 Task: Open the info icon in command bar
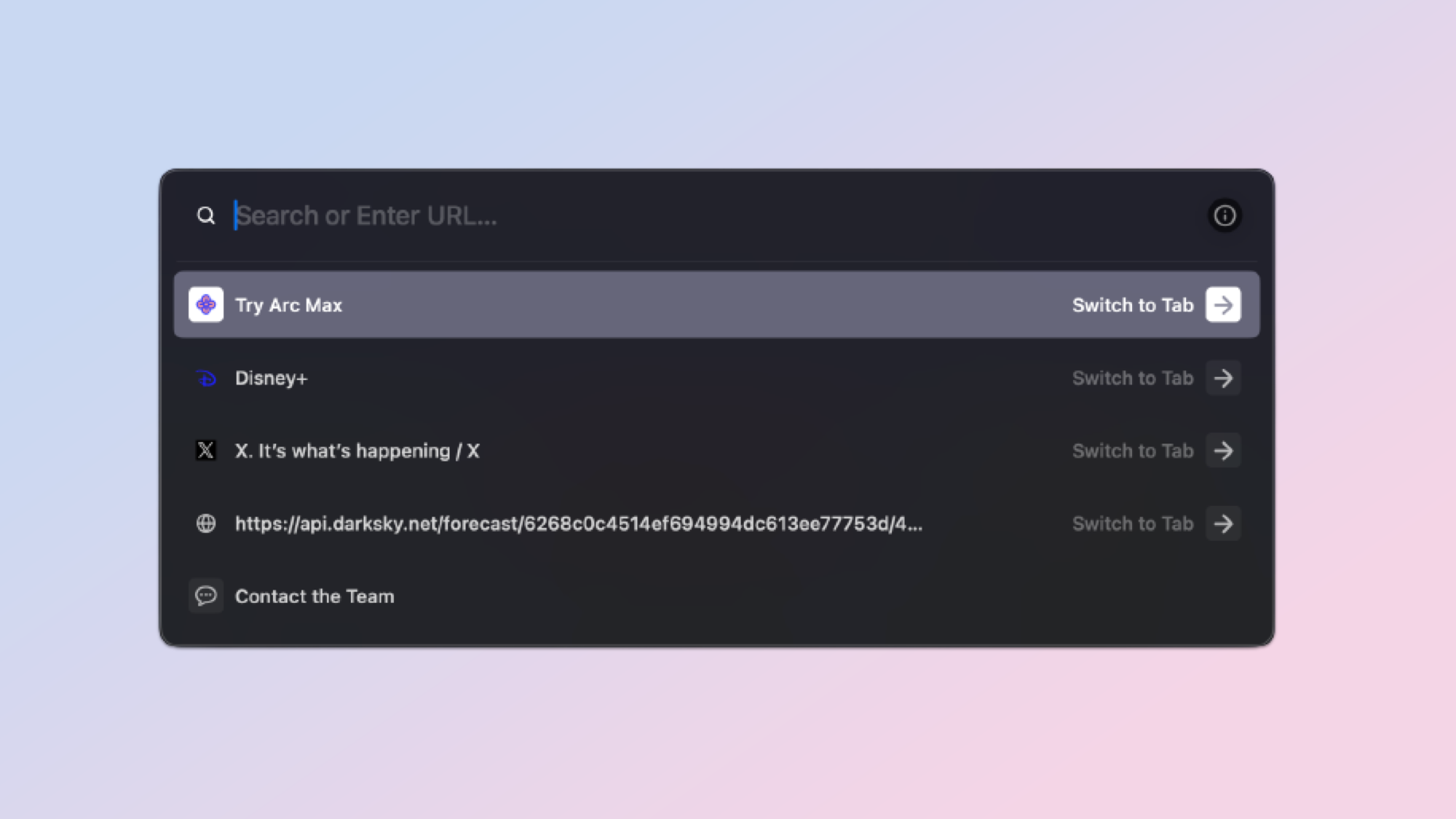pyautogui.click(x=1224, y=215)
